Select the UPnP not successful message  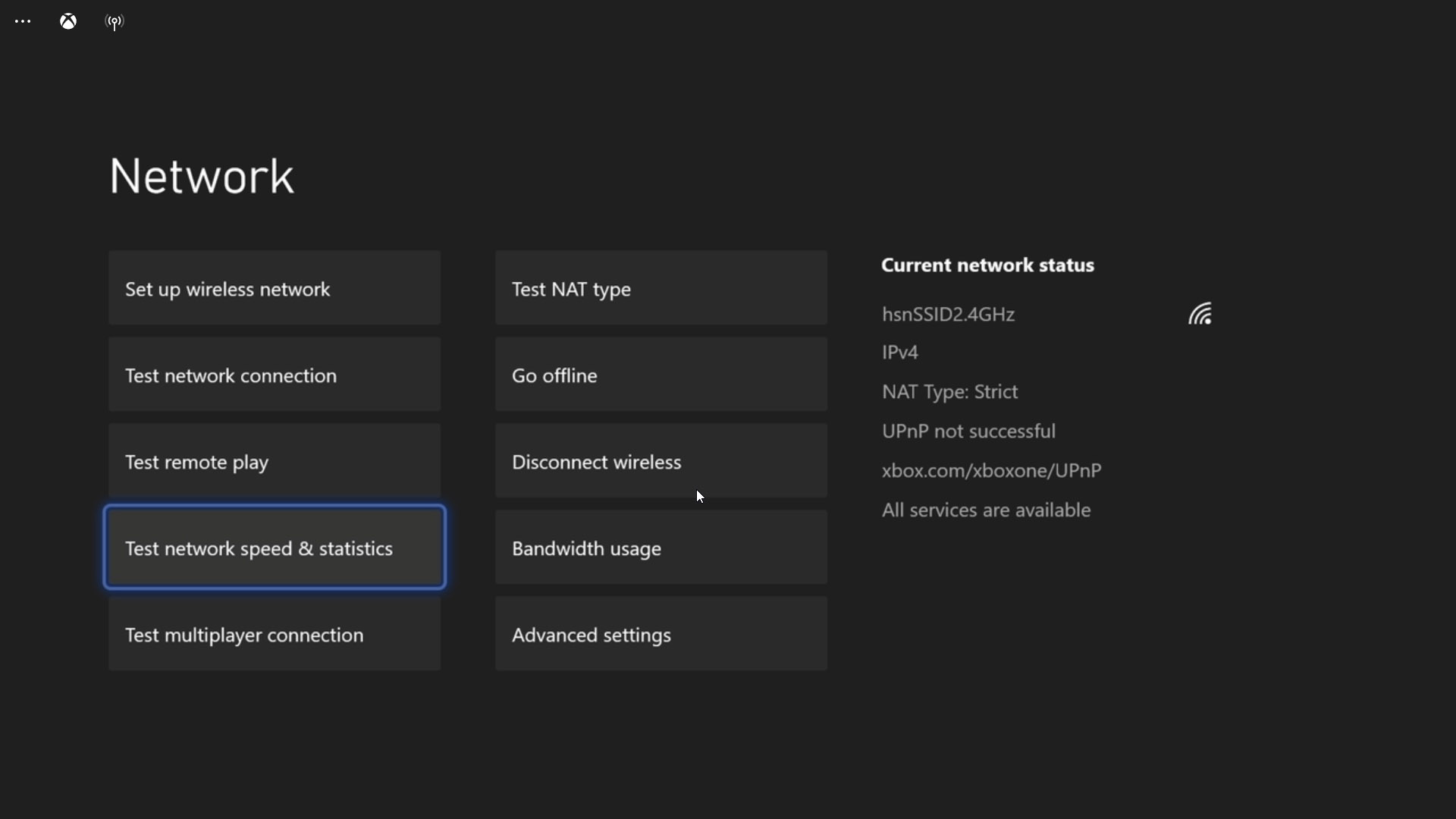(968, 431)
